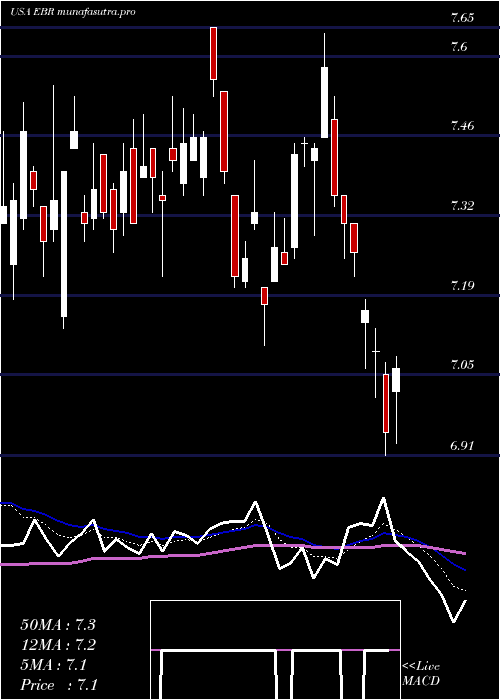Click the '12MA : 7.2' reading

click(58, 645)
